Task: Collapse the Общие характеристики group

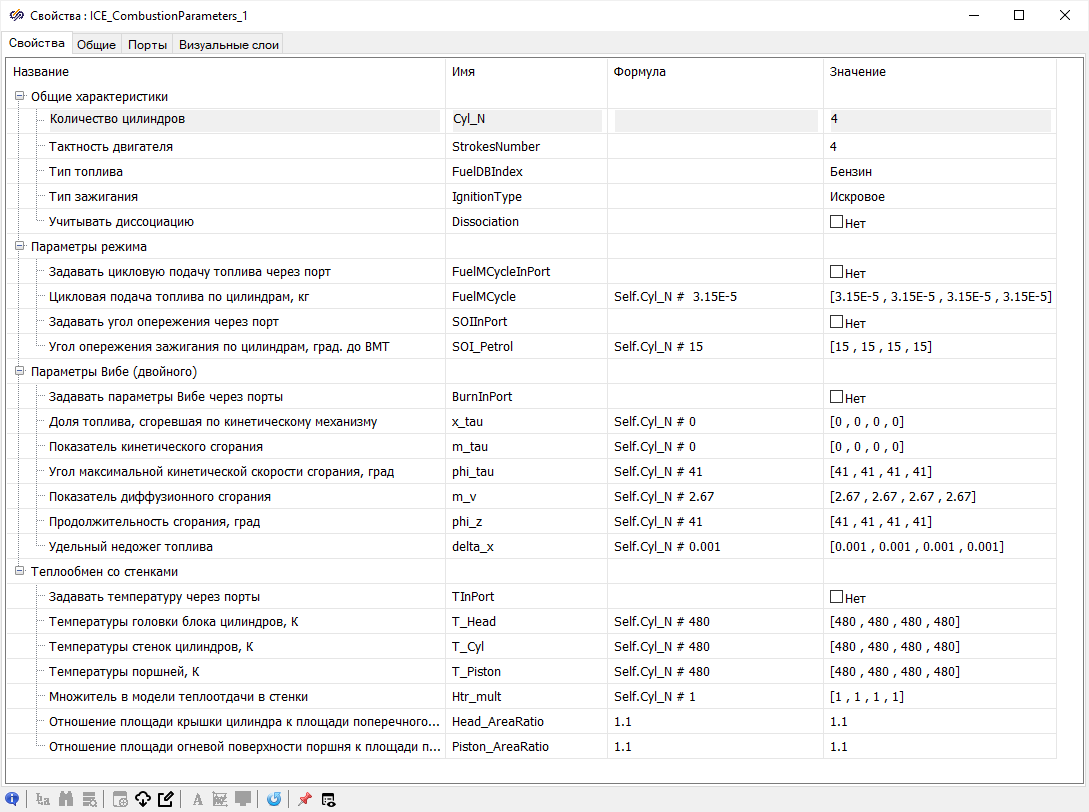Action: coord(19,97)
